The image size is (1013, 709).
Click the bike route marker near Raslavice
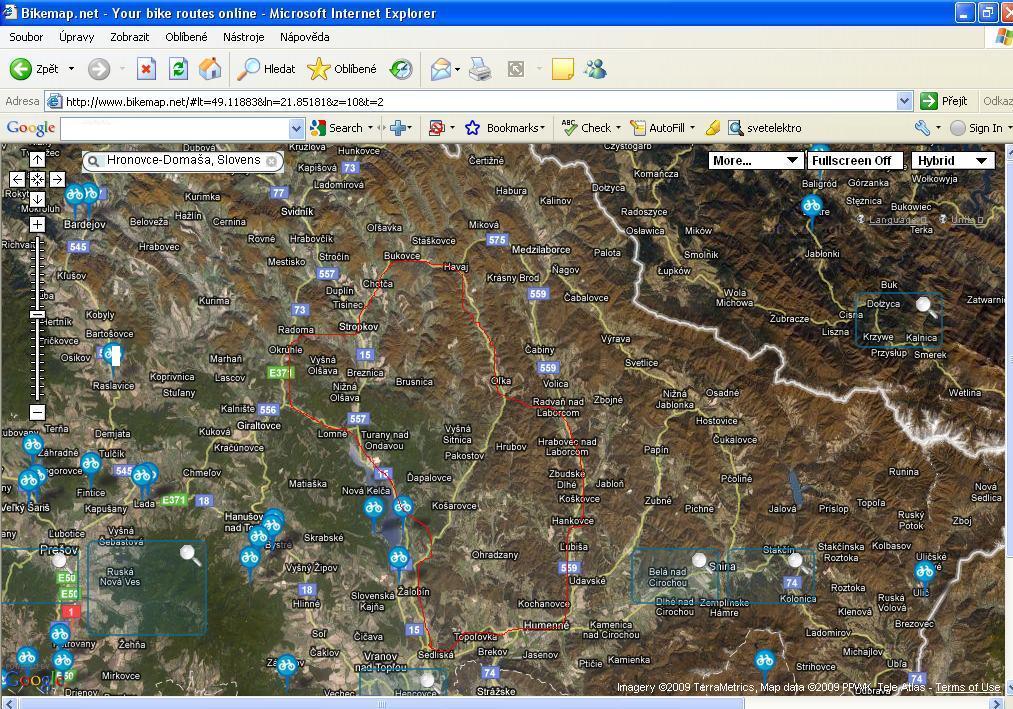[x=113, y=355]
